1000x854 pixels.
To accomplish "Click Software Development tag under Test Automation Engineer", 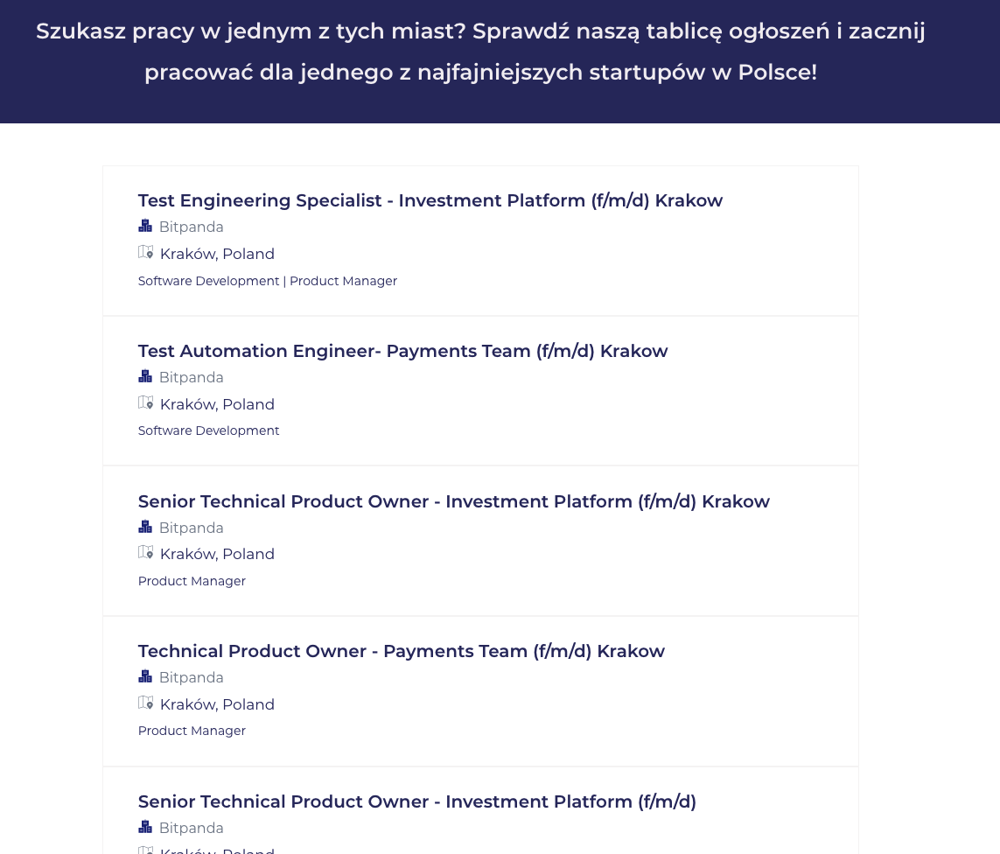I will (x=208, y=431).
